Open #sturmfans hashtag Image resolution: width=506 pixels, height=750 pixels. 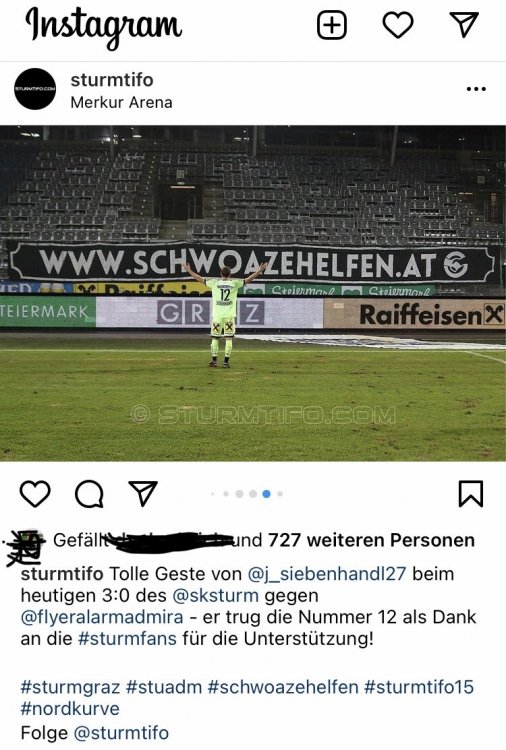(127, 639)
